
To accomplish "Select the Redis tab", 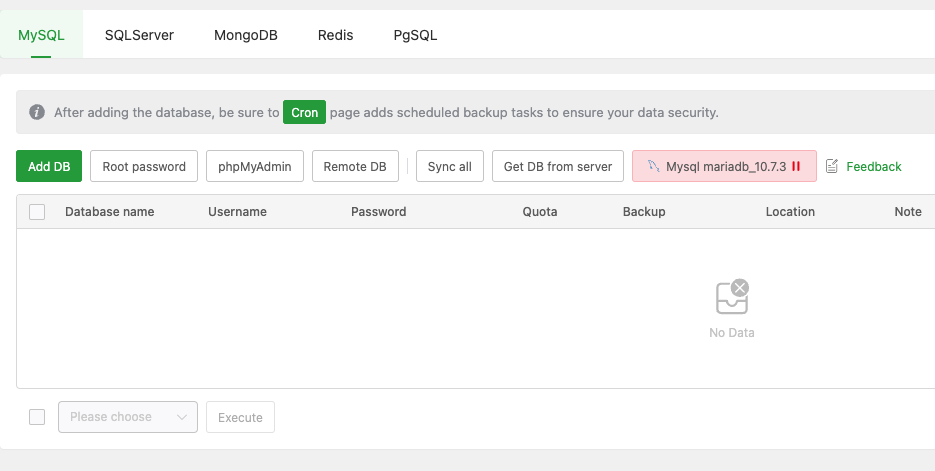I will (x=335, y=35).
